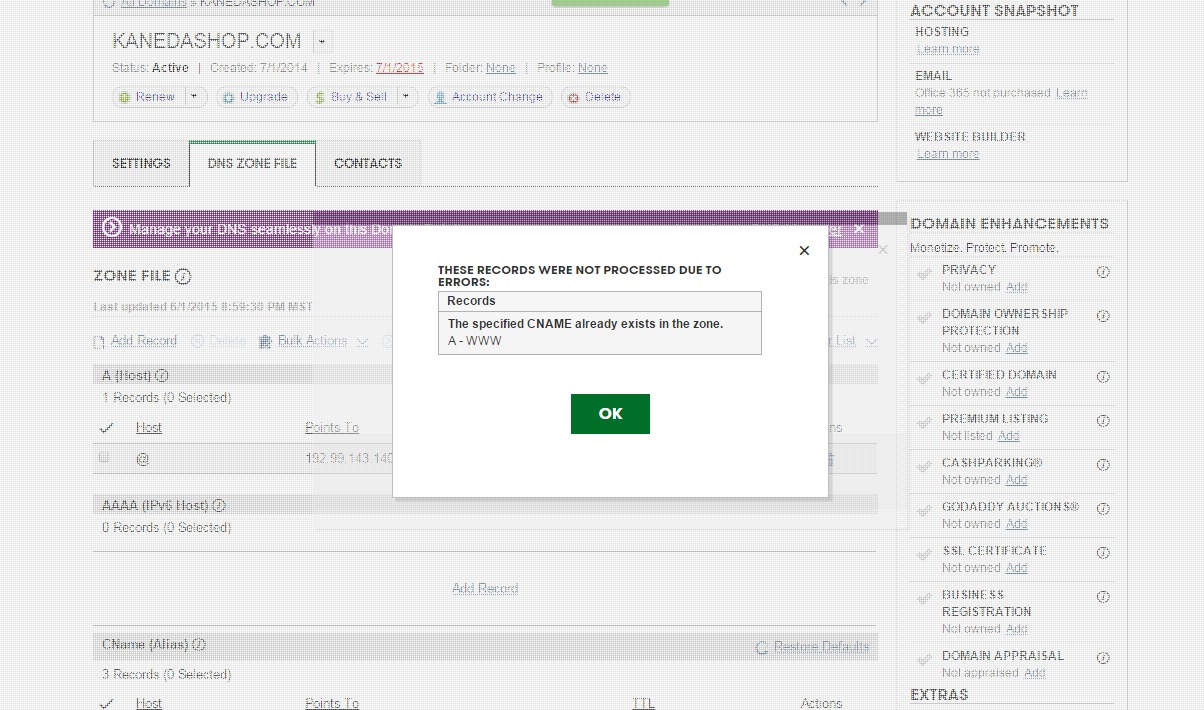Click the Renew button
Screen dimensions: 1204x710
pos(146,97)
